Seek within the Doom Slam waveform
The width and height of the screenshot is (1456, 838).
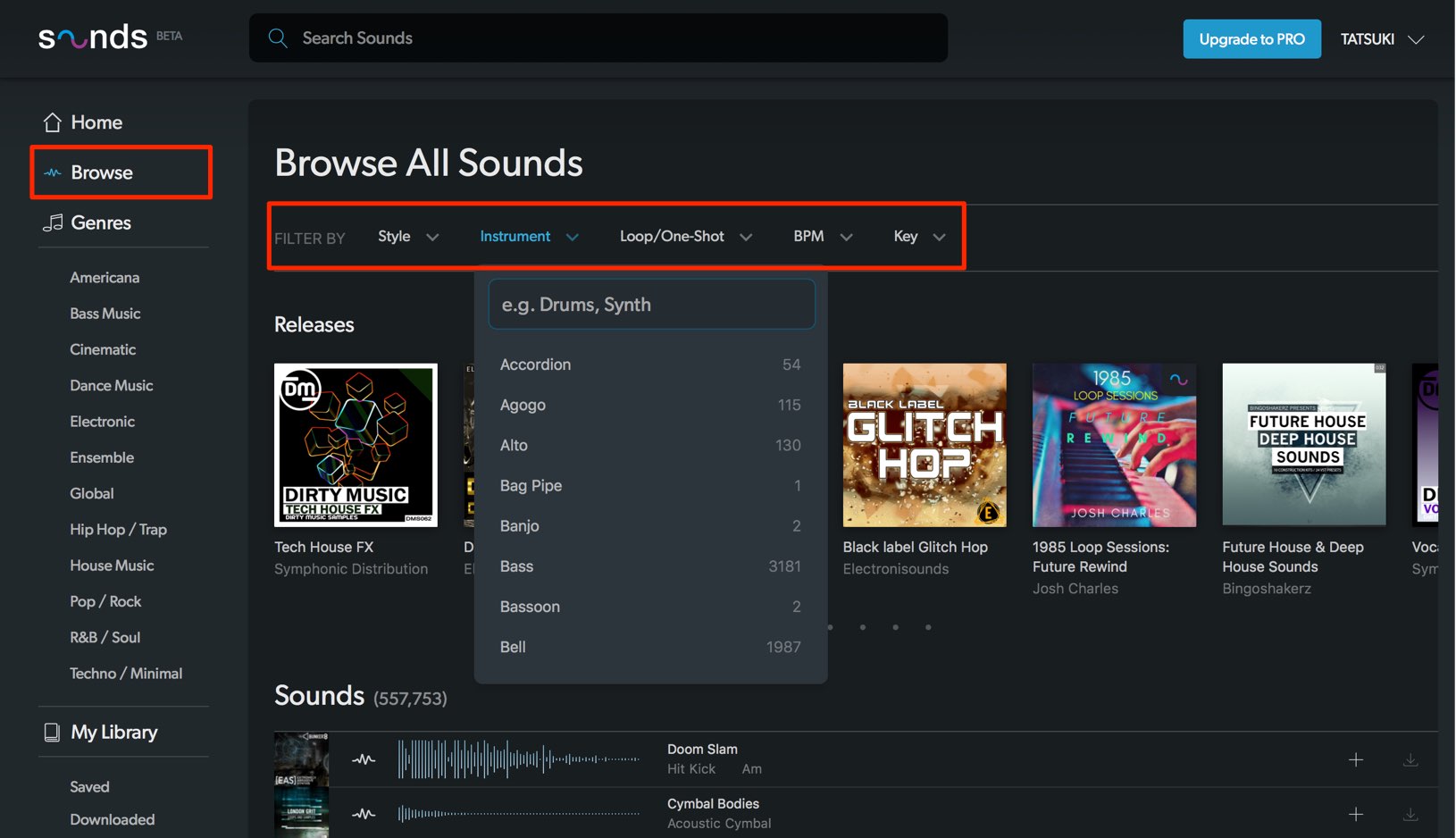coord(519,759)
